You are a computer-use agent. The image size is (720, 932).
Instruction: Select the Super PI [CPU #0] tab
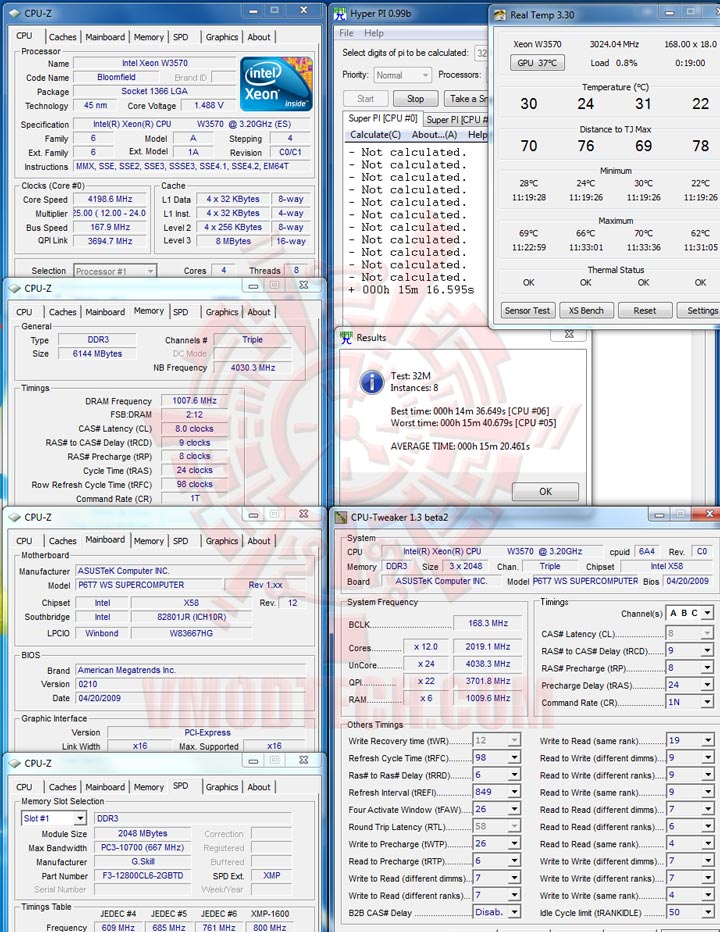point(383,118)
